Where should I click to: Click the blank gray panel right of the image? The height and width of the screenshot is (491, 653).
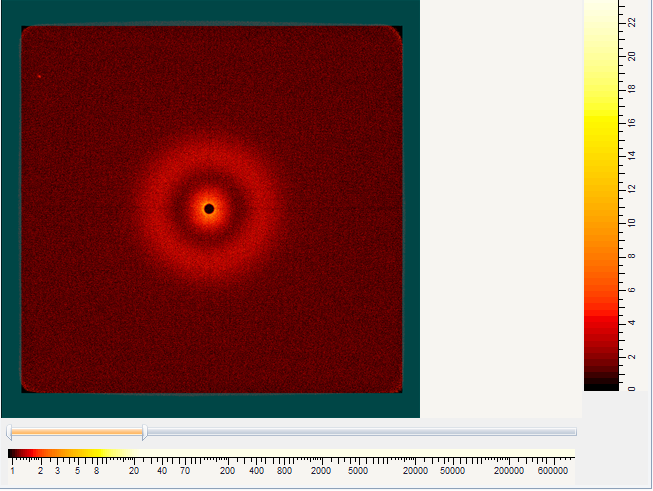click(500, 200)
